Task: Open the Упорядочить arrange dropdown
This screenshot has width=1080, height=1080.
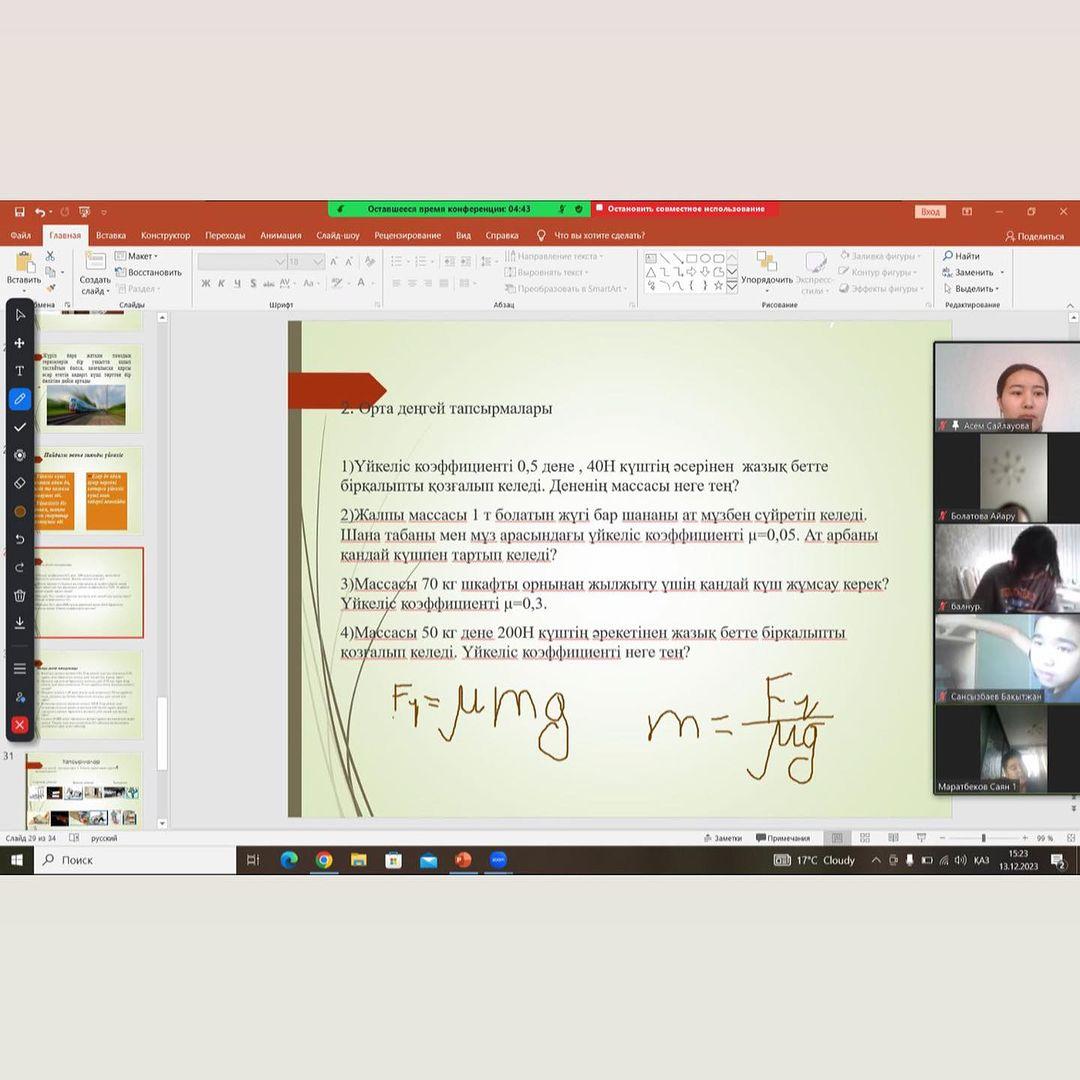Action: coord(767,272)
